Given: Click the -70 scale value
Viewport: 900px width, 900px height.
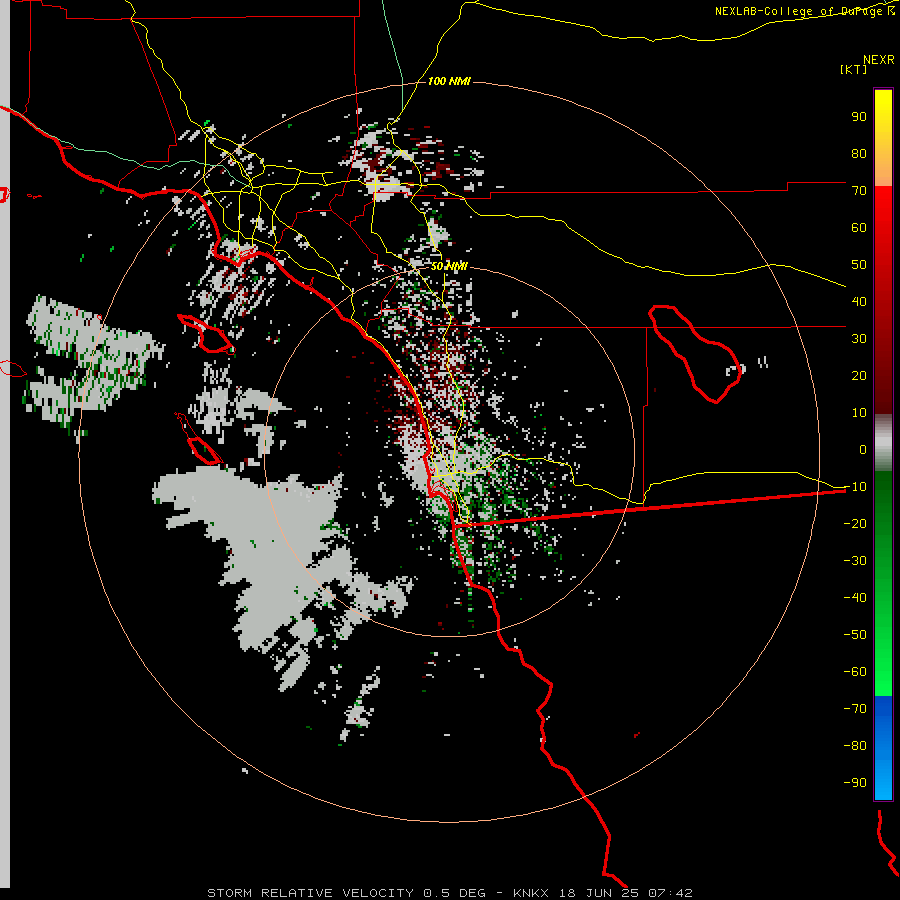Looking at the screenshot, I should tap(855, 708).
